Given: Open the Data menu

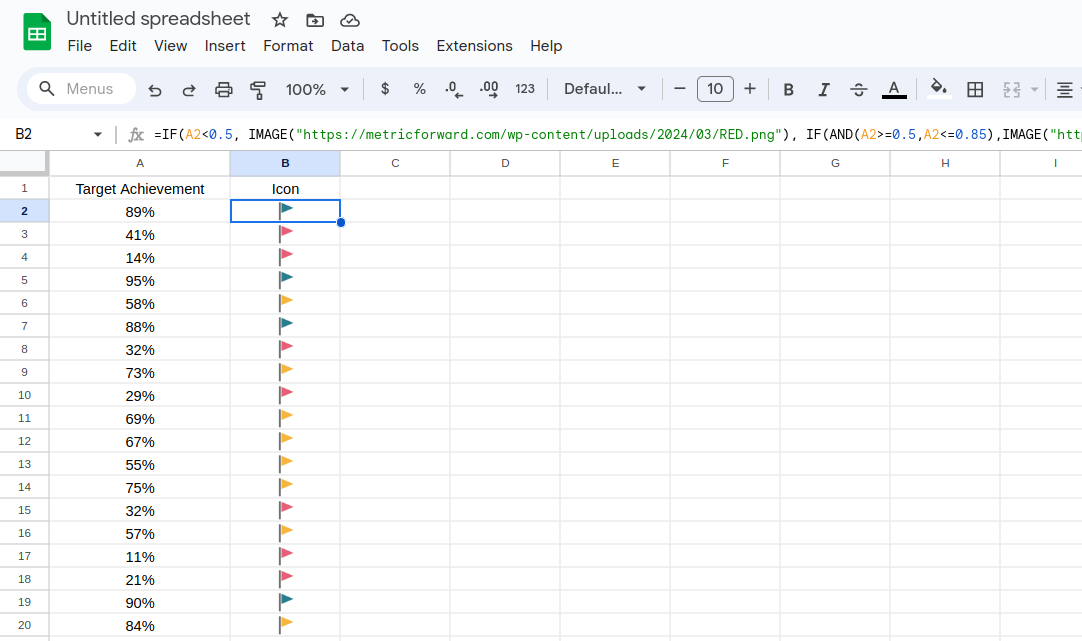Looking at the screenshot, I should pos(347,46).
